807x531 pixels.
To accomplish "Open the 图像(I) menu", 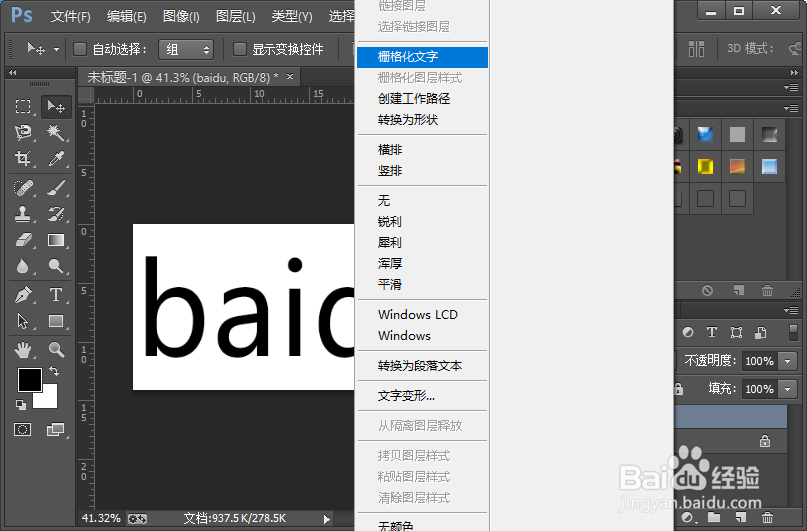I will pyautogui.click(x=181, y=17).
